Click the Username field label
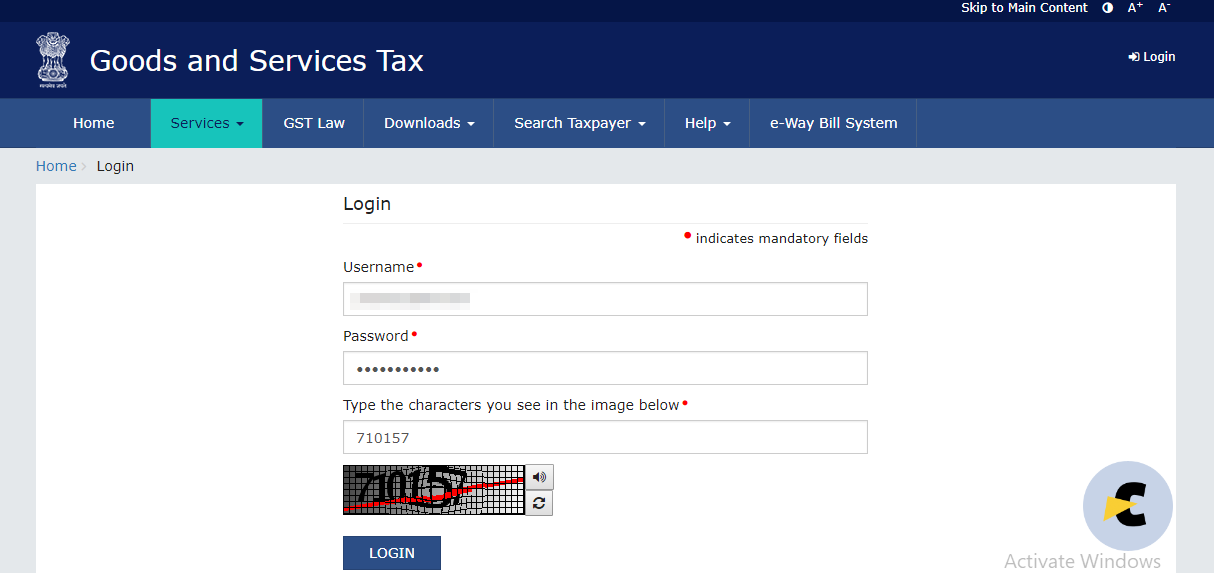Screen dimensions: 1214x573 coord(378,267)
